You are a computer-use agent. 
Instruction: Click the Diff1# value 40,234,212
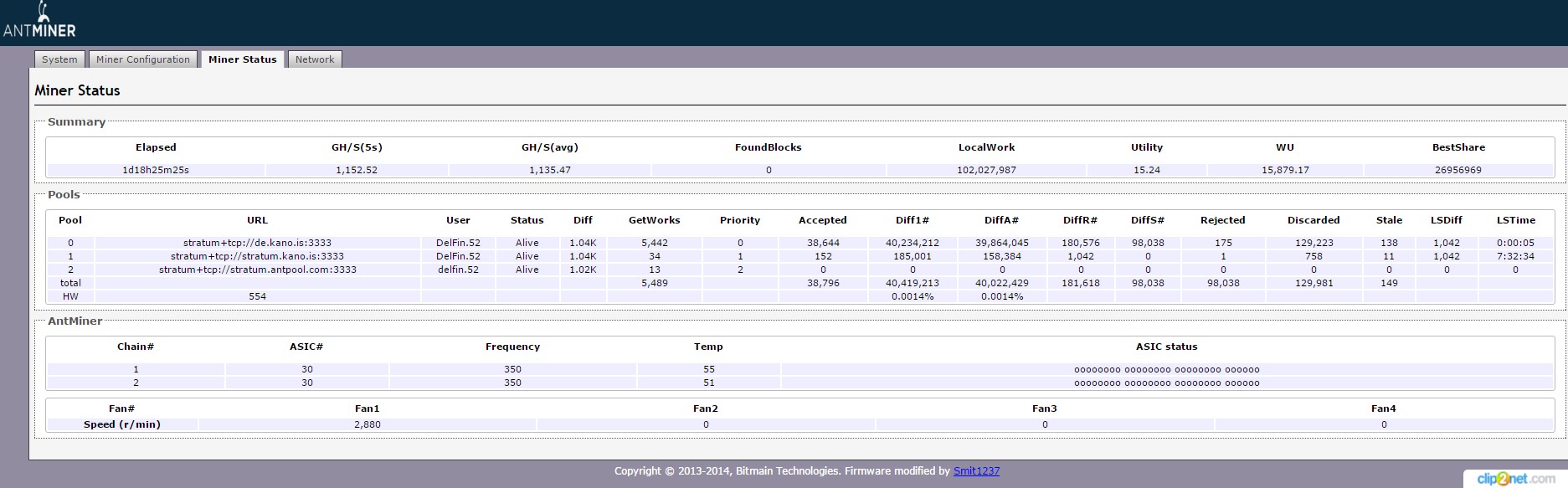(913, 243)
